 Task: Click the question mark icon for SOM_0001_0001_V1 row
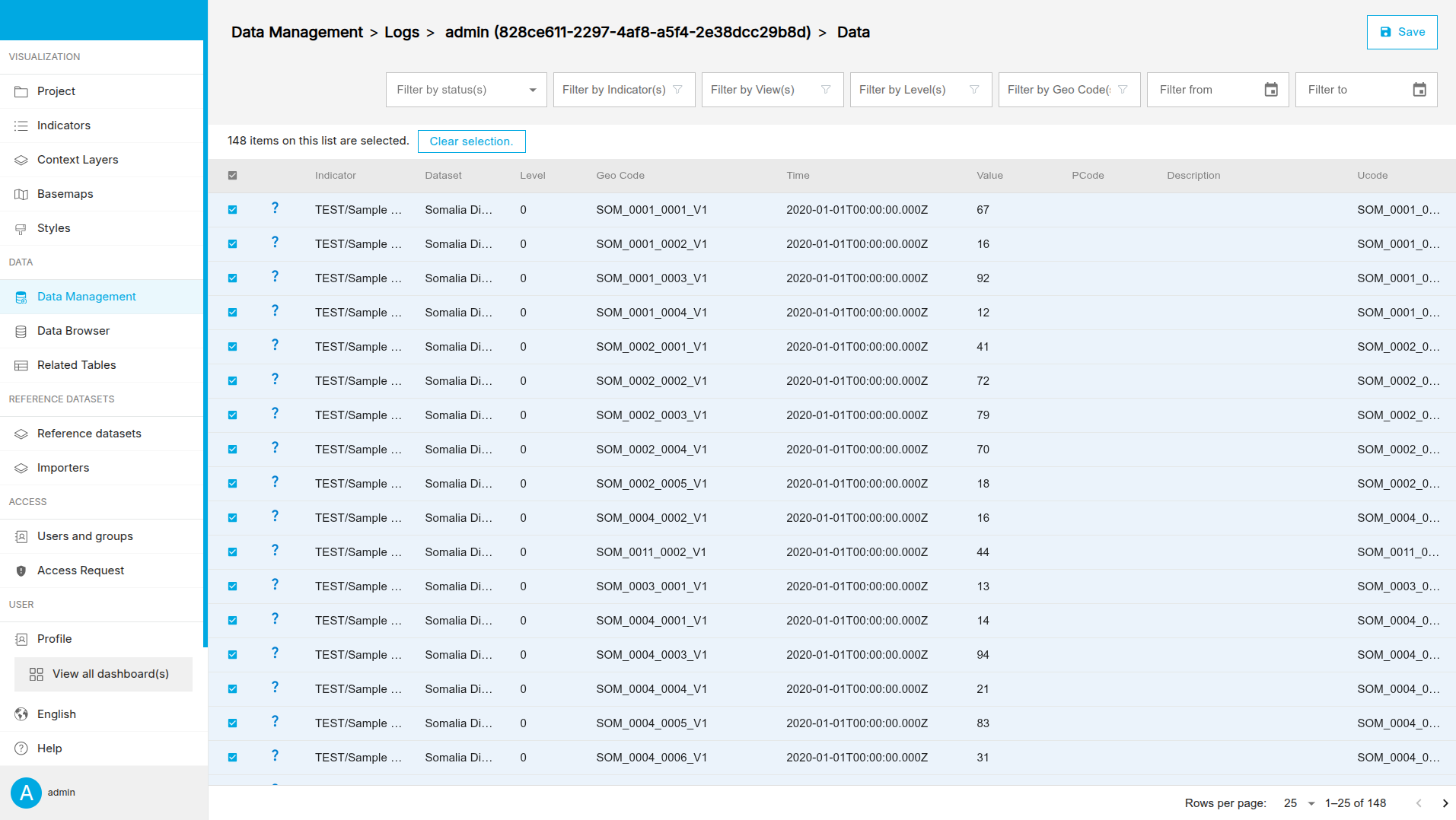coord(275,208)
